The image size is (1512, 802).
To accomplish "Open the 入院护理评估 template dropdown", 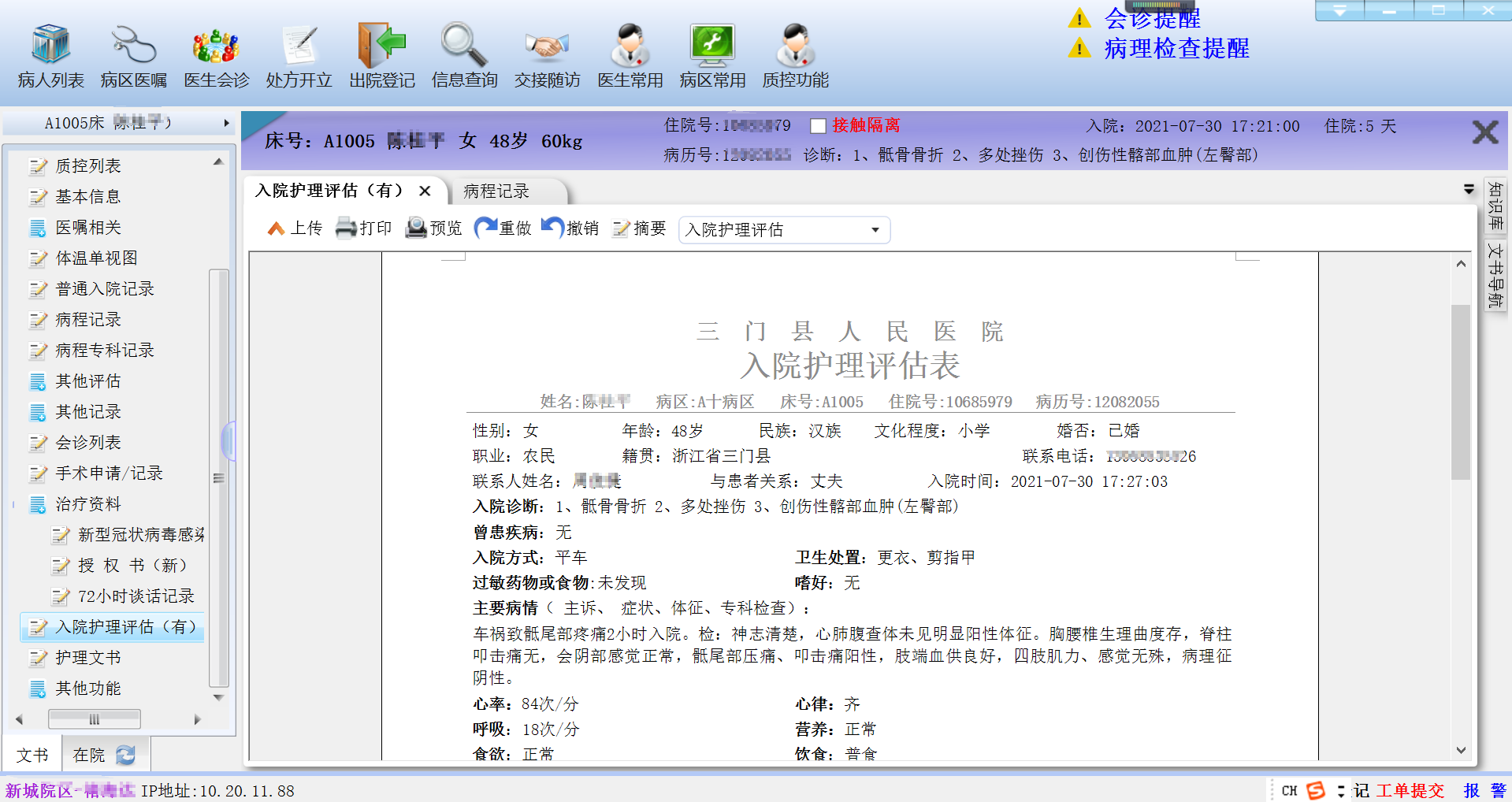I will pyautogui.click(x=875, y=230).
